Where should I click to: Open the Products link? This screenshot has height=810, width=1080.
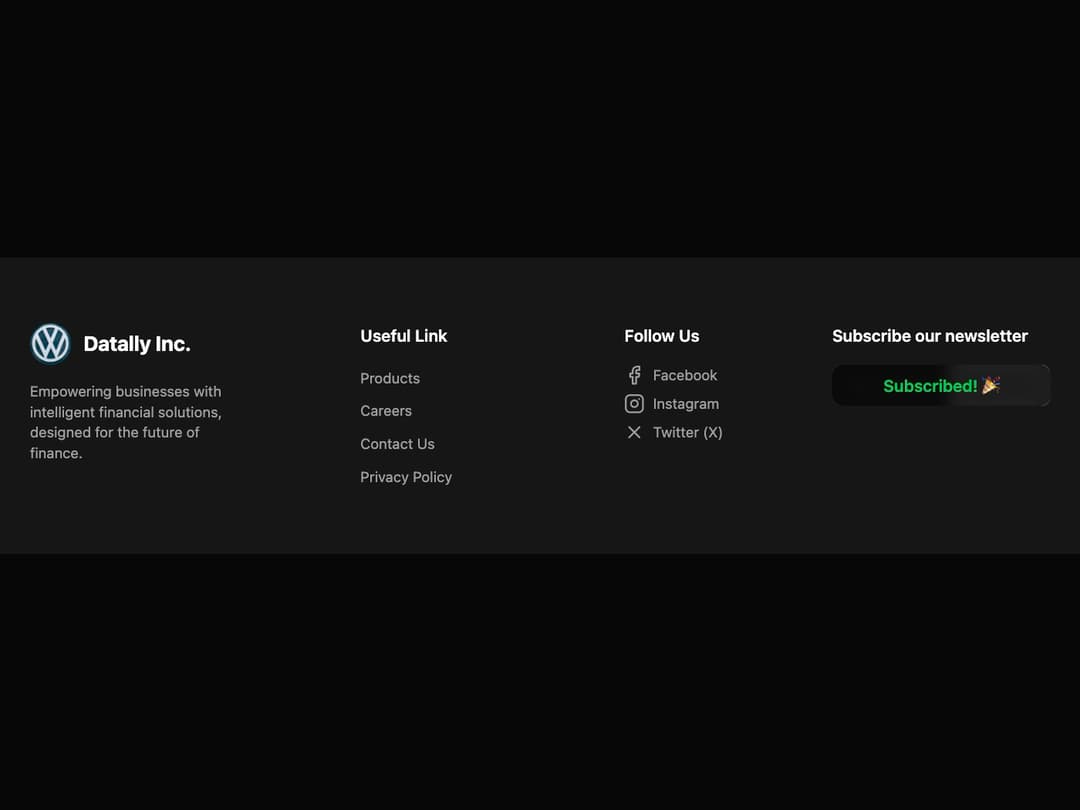coord(390,378)
